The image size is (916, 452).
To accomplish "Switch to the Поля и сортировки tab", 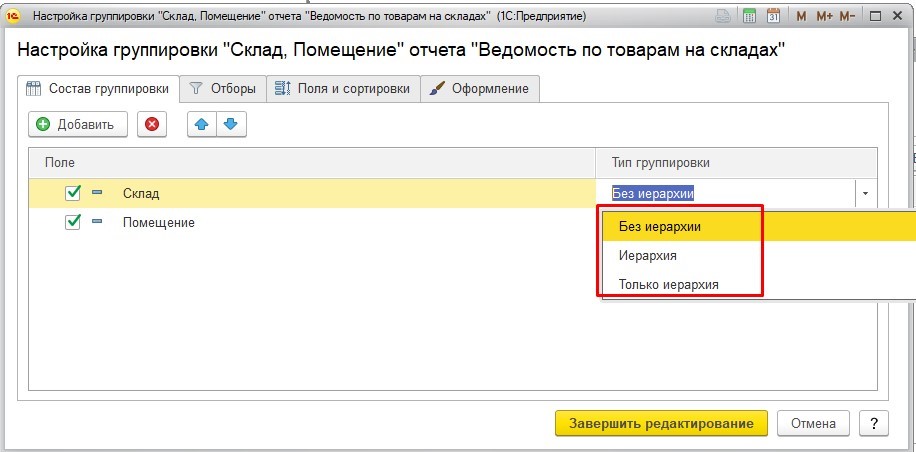I will (x=343, y=89).
